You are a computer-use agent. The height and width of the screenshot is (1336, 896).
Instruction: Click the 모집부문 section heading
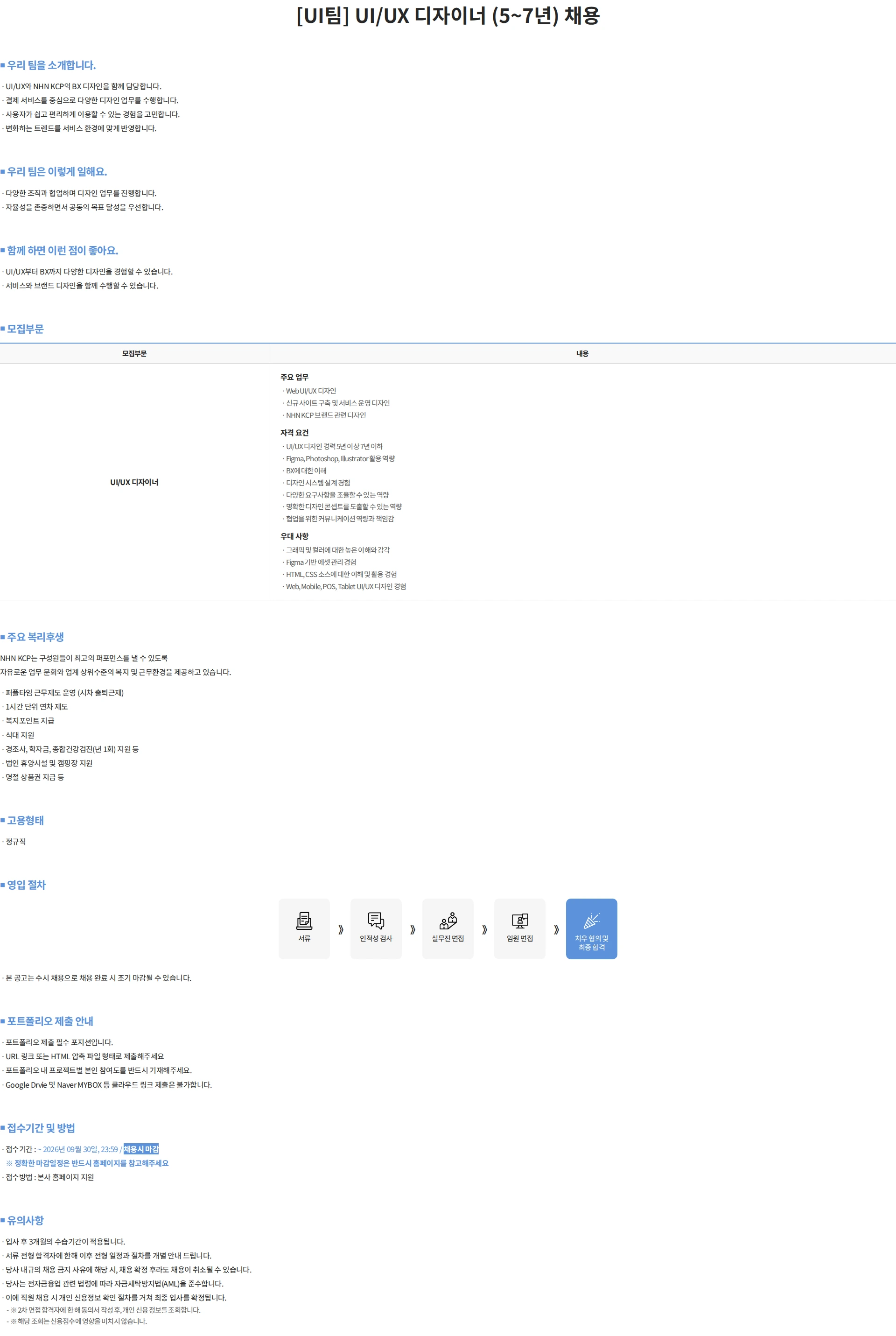click(x=25, y=329)
